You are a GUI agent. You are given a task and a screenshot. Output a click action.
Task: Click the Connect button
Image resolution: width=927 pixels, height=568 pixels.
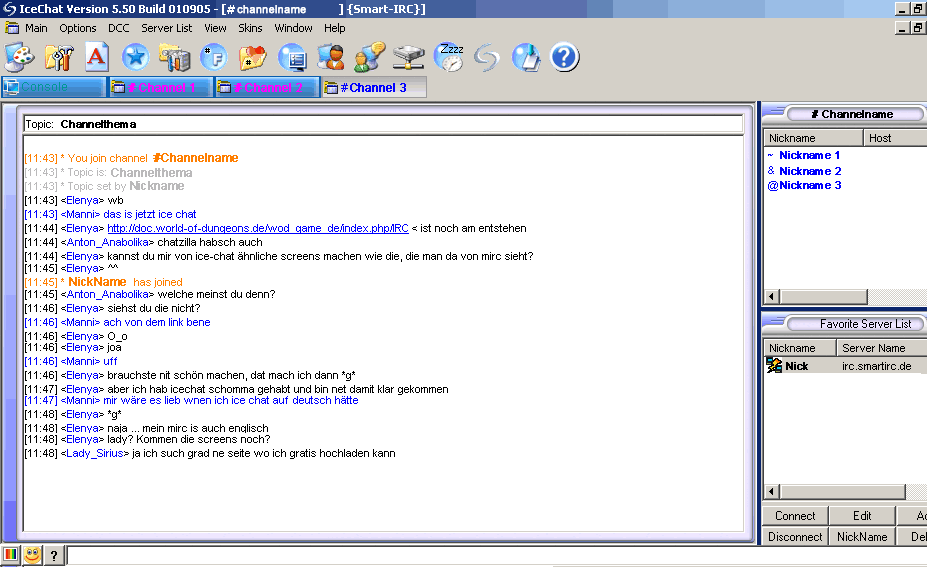coord(795,516)
